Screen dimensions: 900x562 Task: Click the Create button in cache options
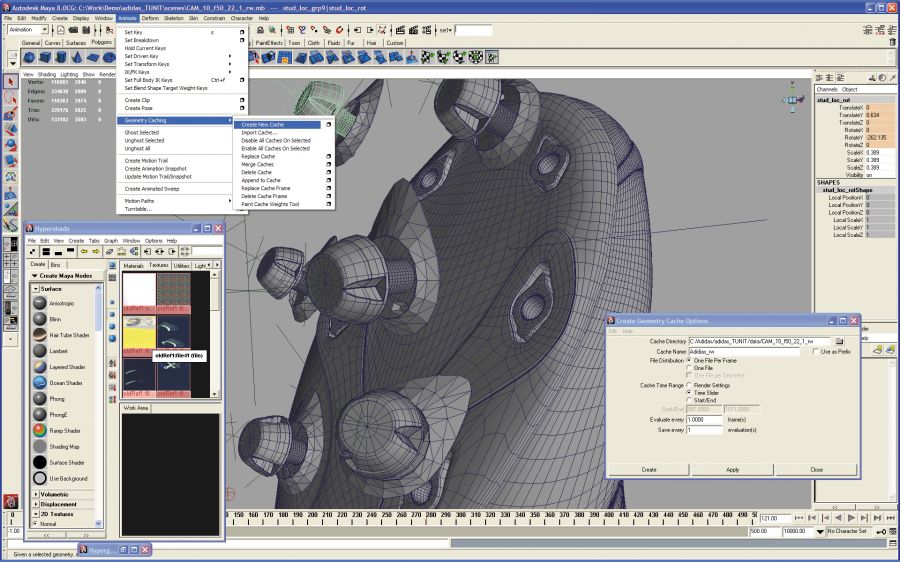[649, 469]
